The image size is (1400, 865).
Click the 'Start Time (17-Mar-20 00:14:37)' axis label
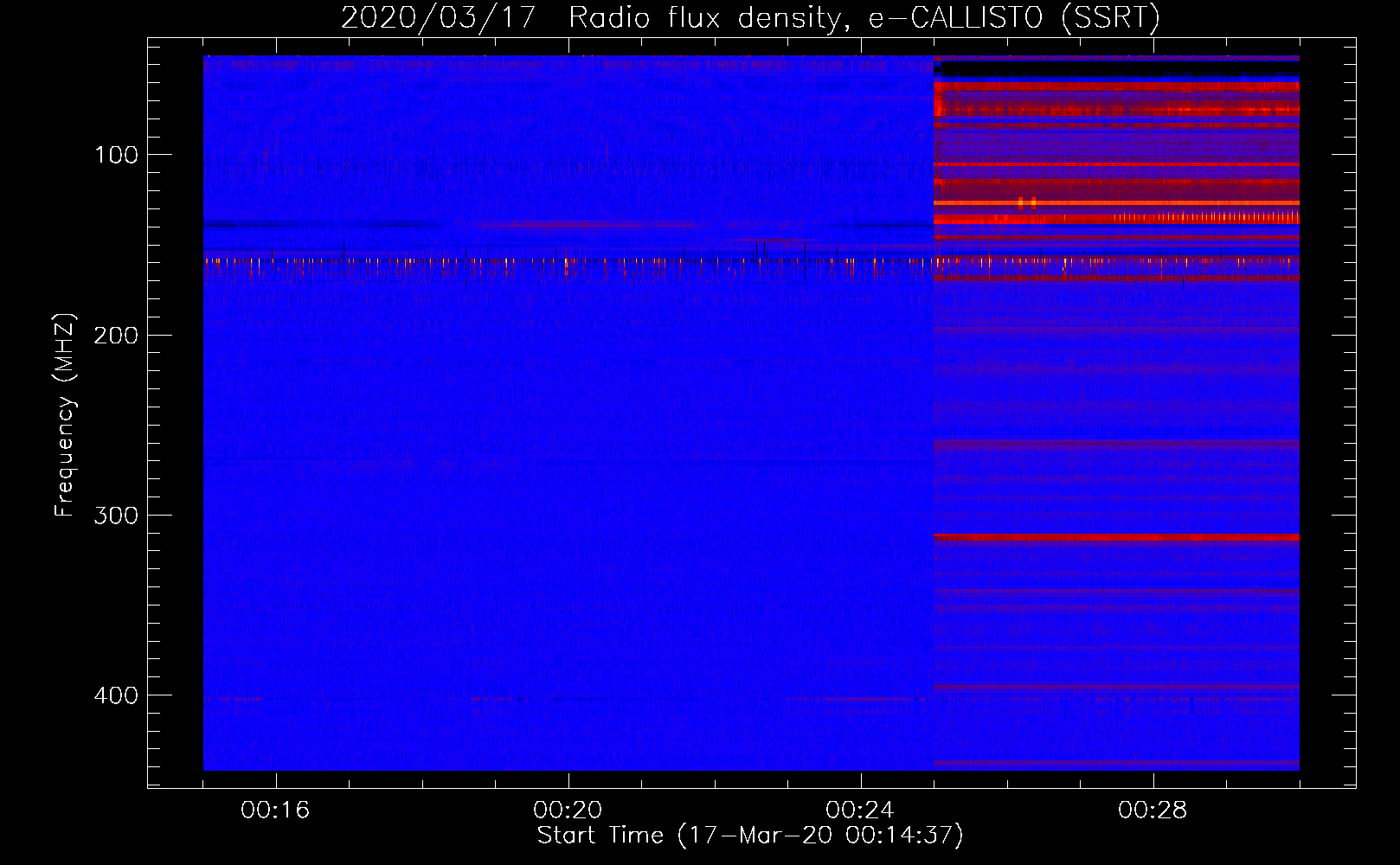click(x=750, y=836)
